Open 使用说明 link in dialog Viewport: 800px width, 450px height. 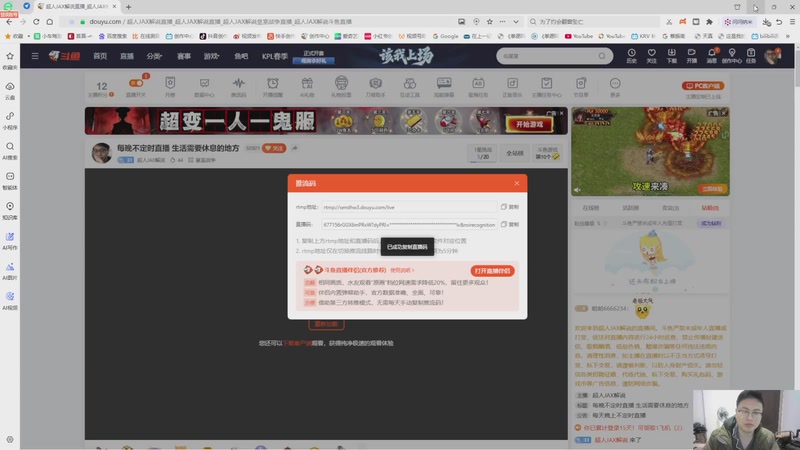402,270
